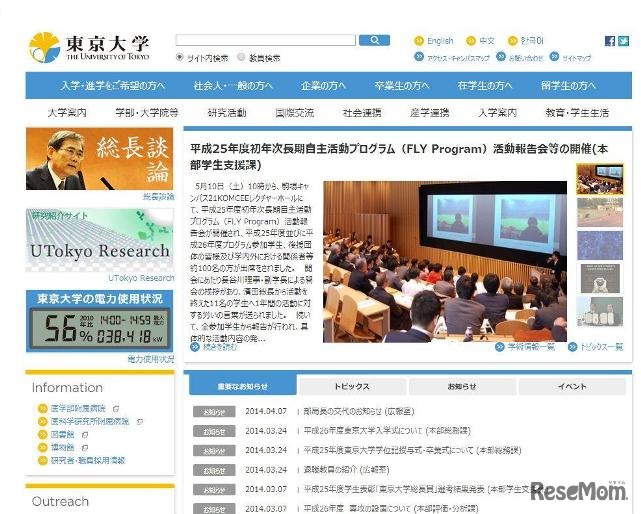This screenshot has height=514, width=641.
Task: Select the blue third slideshow thumbnail
Action: click(x=600, y=245)
